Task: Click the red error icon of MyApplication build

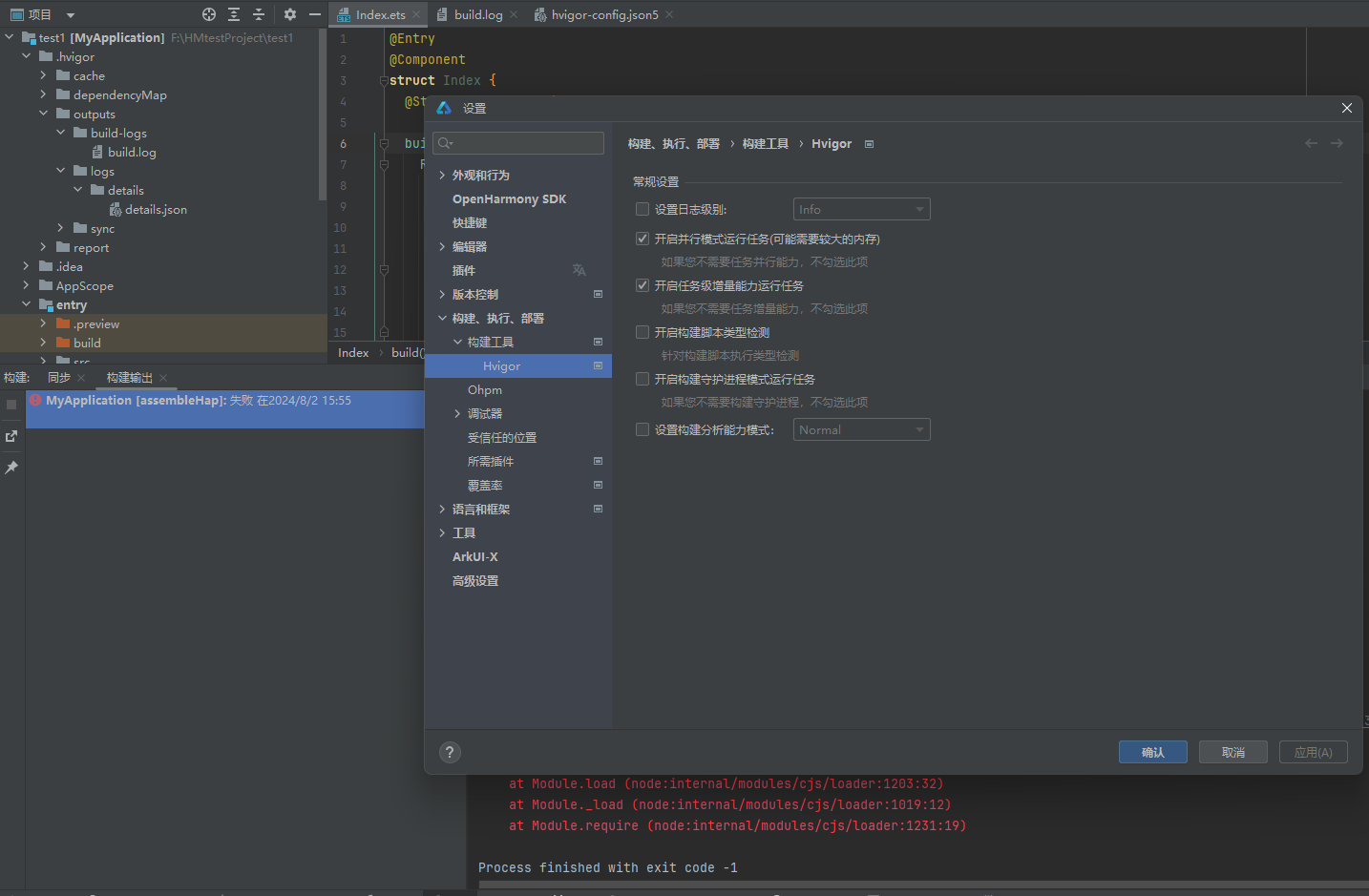Action: point(35,401)
